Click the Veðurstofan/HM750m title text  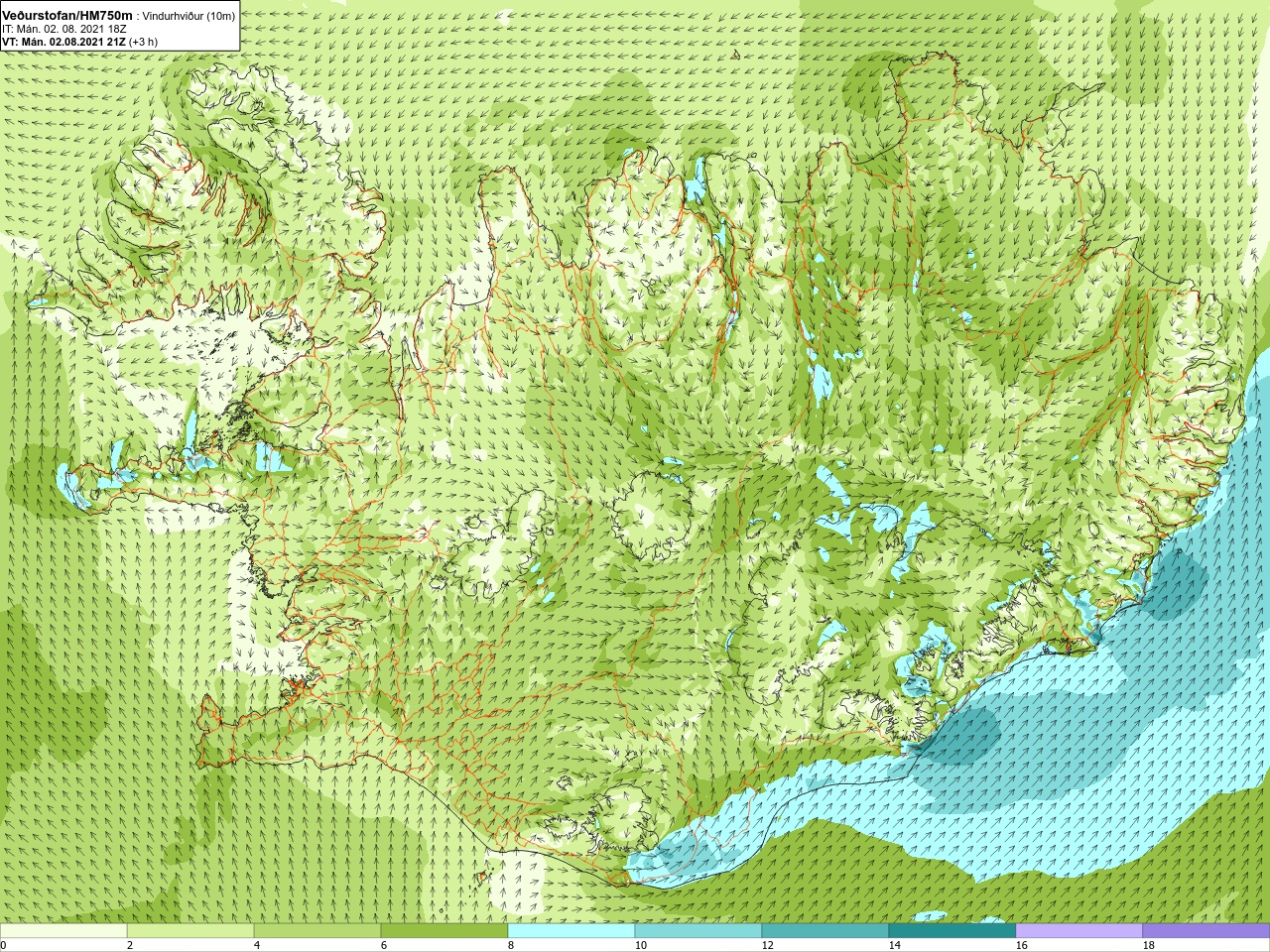[67, 15]
